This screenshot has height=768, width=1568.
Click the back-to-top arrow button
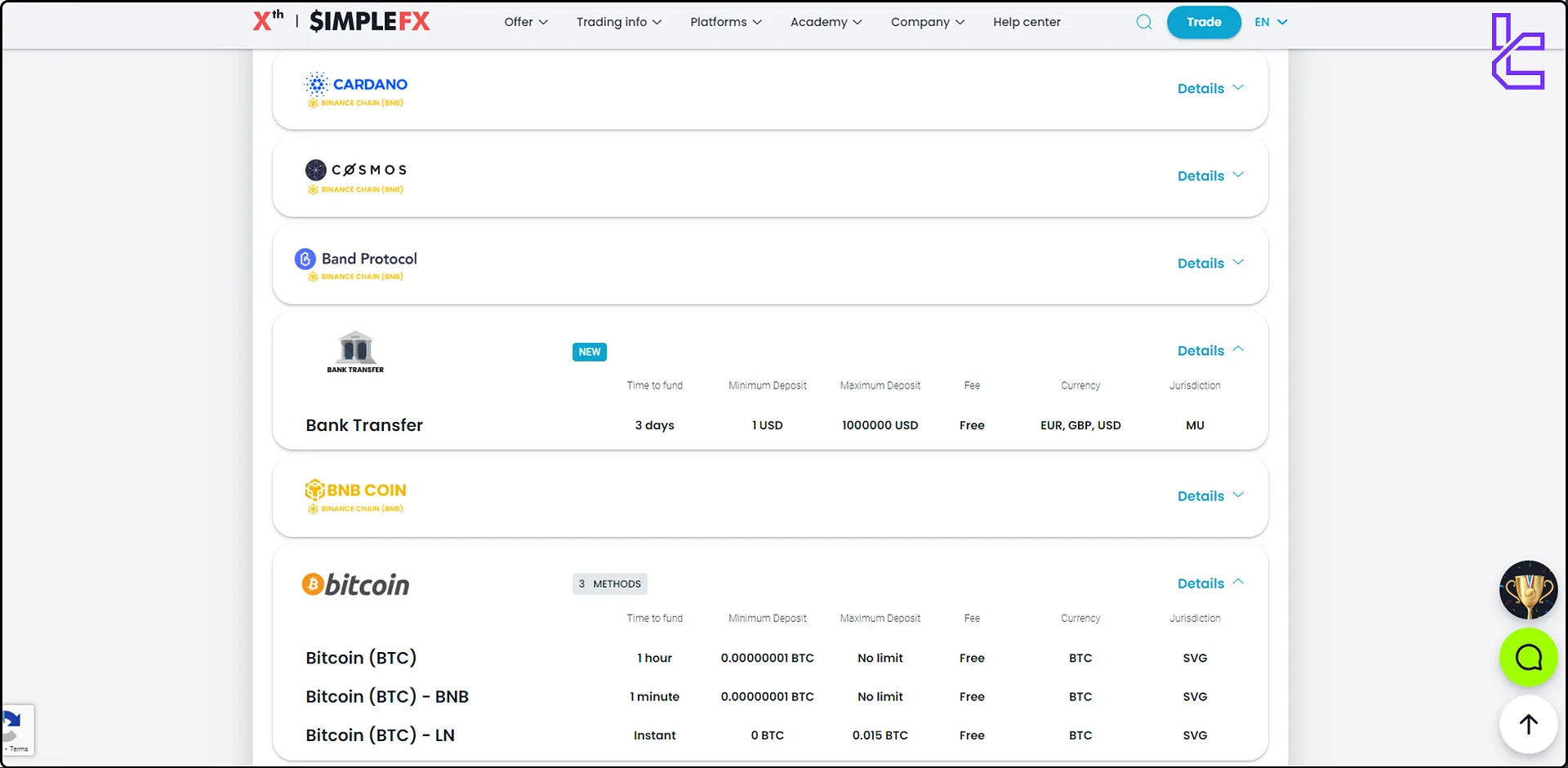pyautogui.click(x=1528, y=724)
